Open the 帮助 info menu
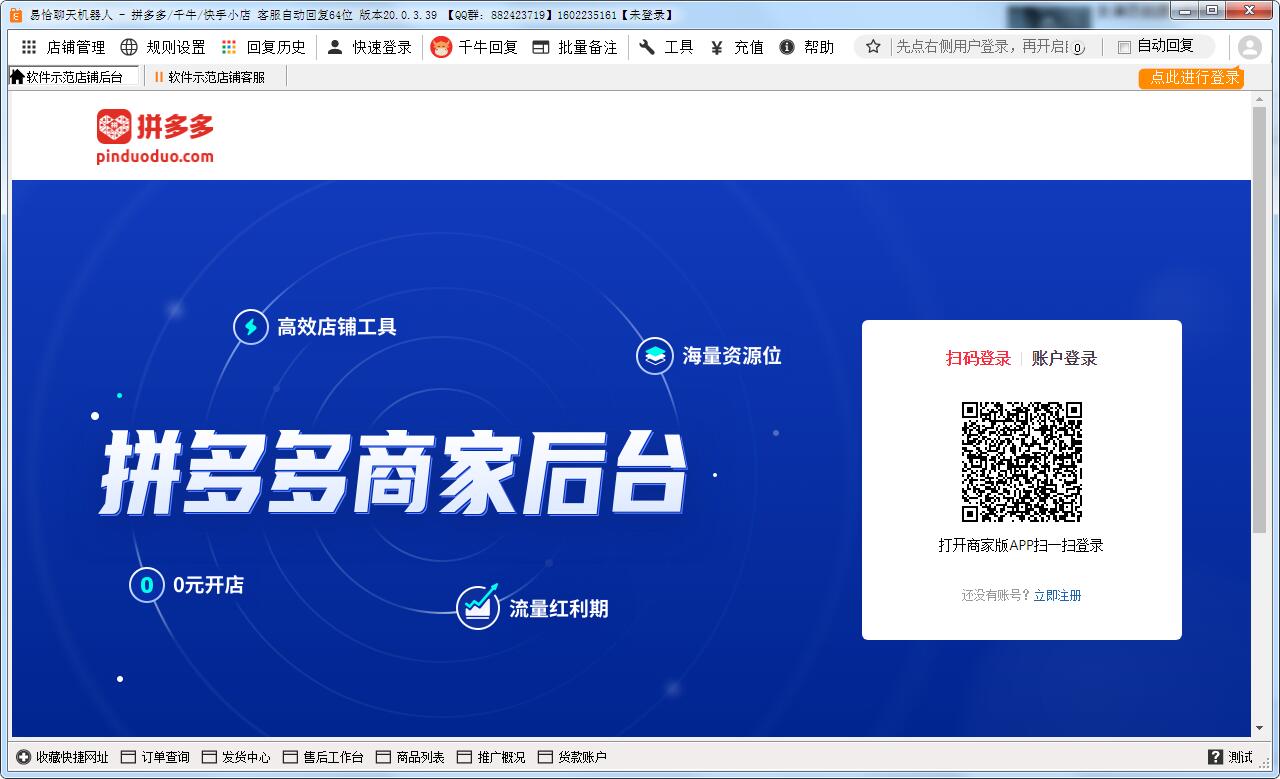Image resolution: width=1280 pixels, height=779 pixels. point(806,47)
